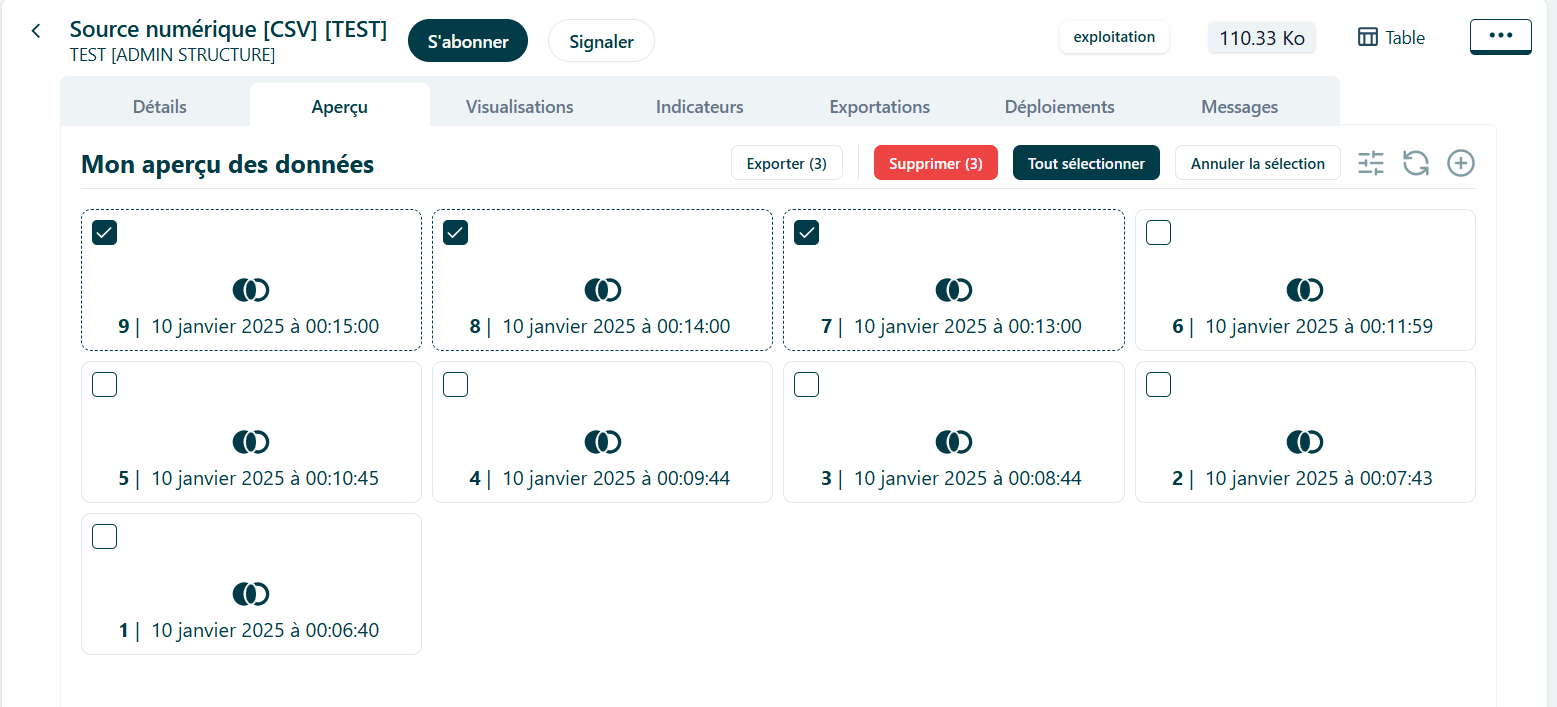1557x707 pixels.
Task: Check the checkbox on card 1
Action: 104,536
